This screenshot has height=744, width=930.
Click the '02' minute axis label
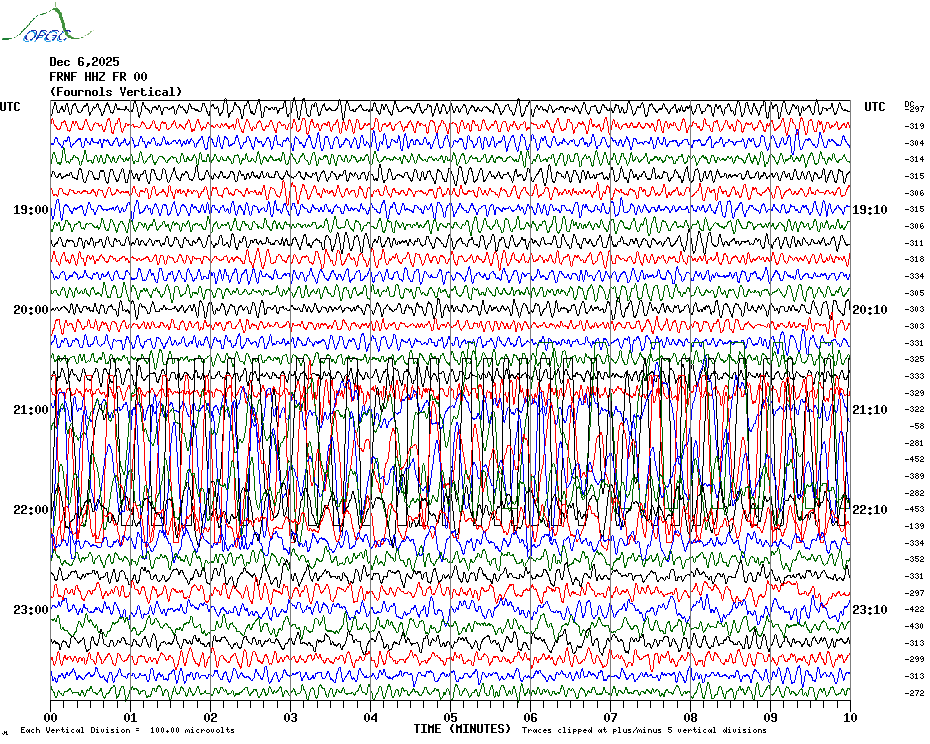click(211, 717)
